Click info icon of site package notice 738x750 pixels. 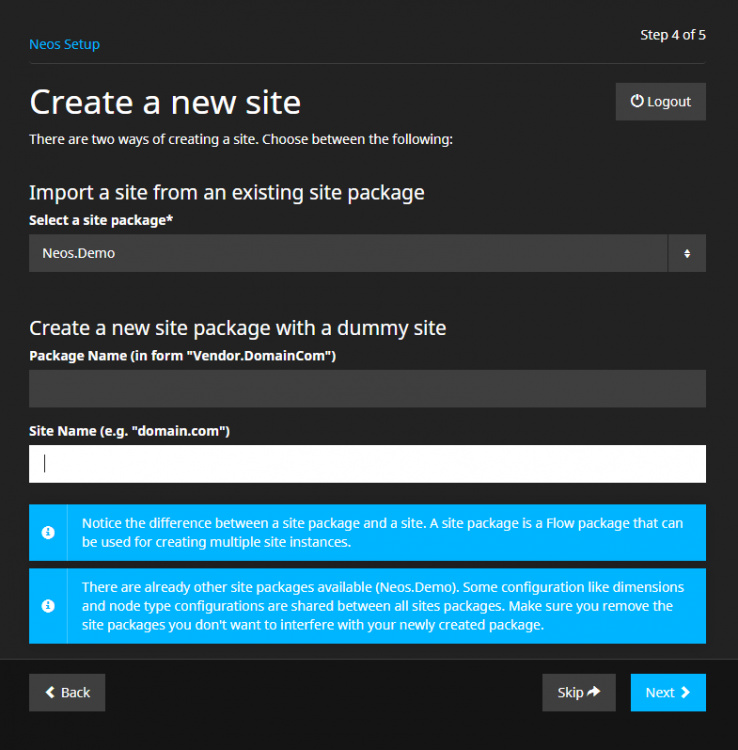(x=48, y=532)
